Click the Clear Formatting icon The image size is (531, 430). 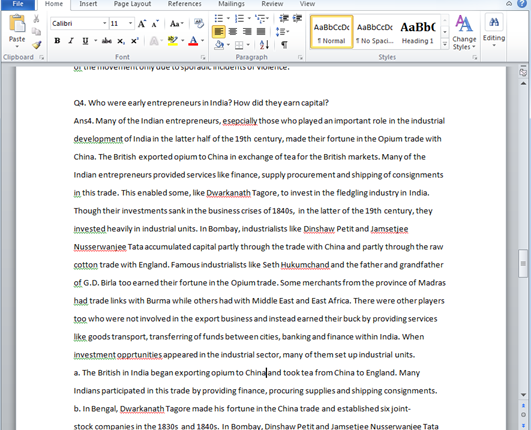click(199, 23)
